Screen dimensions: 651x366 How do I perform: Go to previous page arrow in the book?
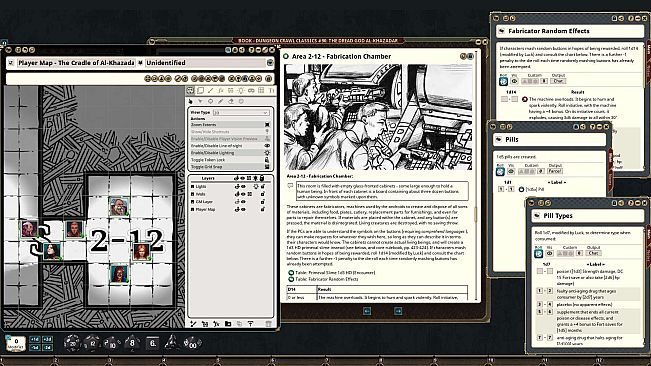pos(367,311)
